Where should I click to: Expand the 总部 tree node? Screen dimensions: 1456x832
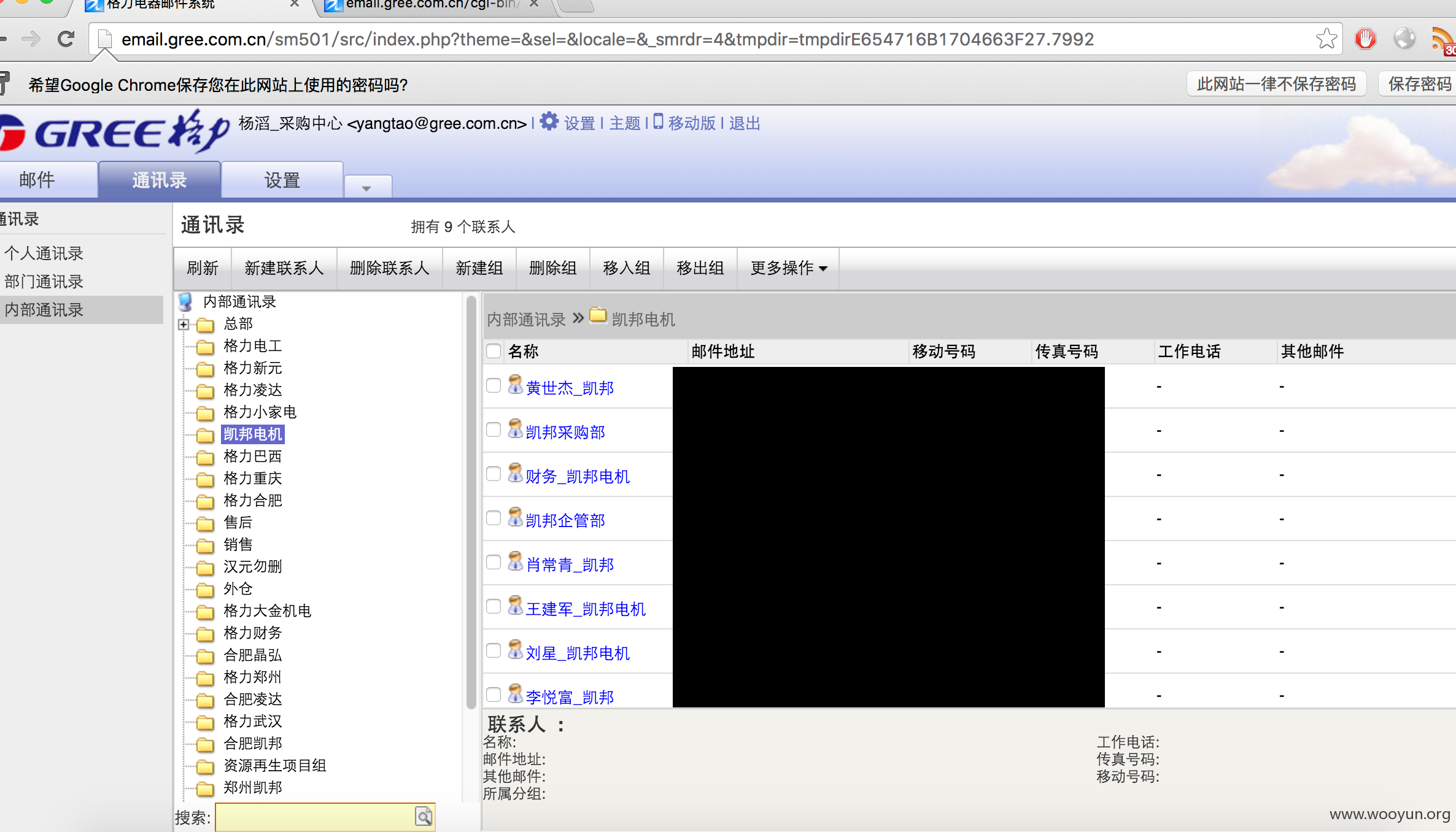184,324
